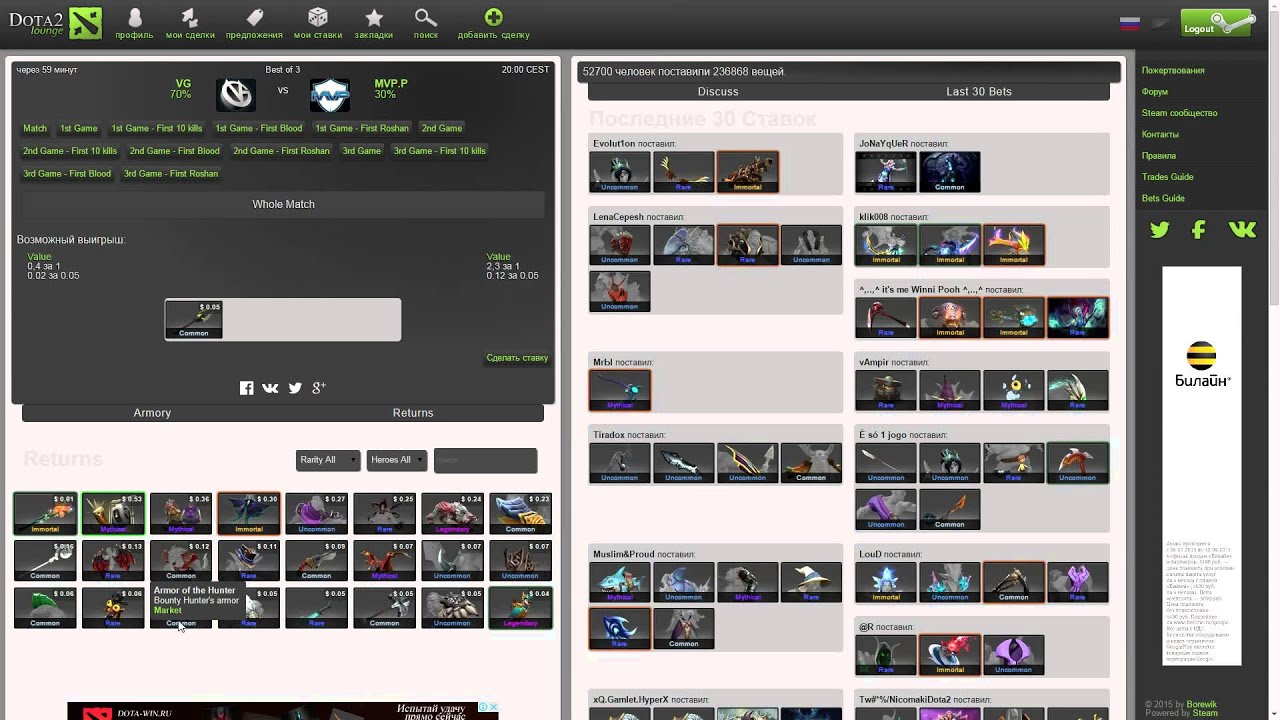1280x720 pixels.
Task: Open Форум sidebar link
Action: point(1155,92)
